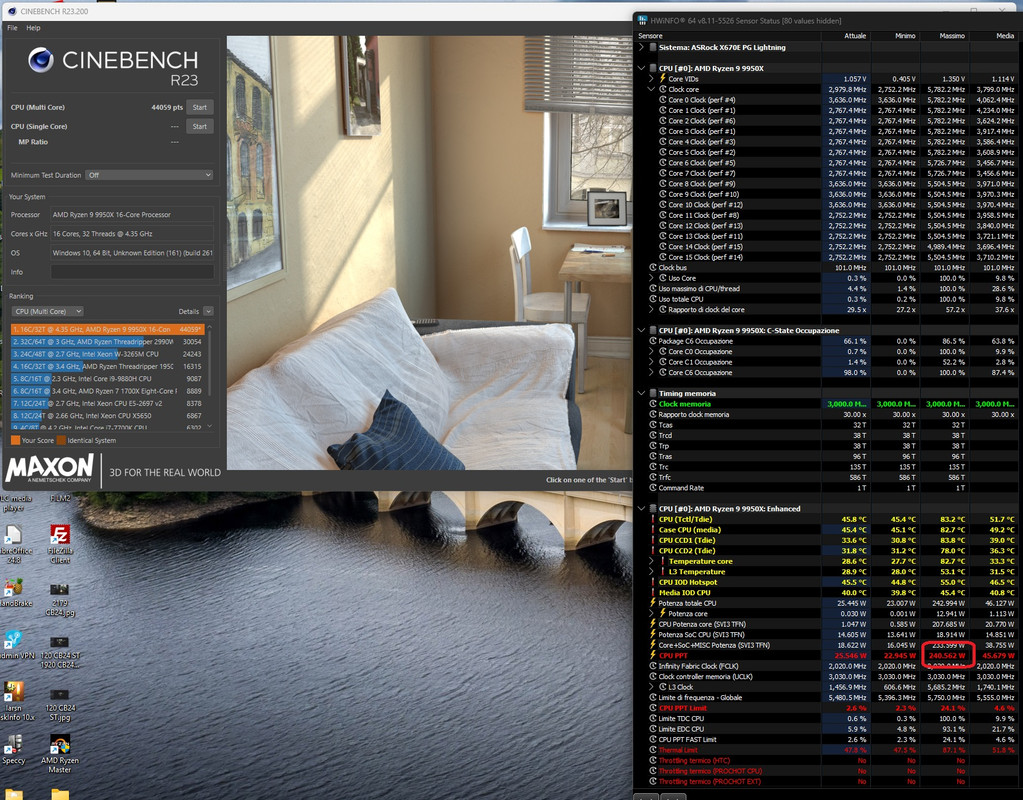The height and width of the screenshot is (800, 1023).
Task: Open the Minimum Test Duration dropdown
Action: click(149, 175)
